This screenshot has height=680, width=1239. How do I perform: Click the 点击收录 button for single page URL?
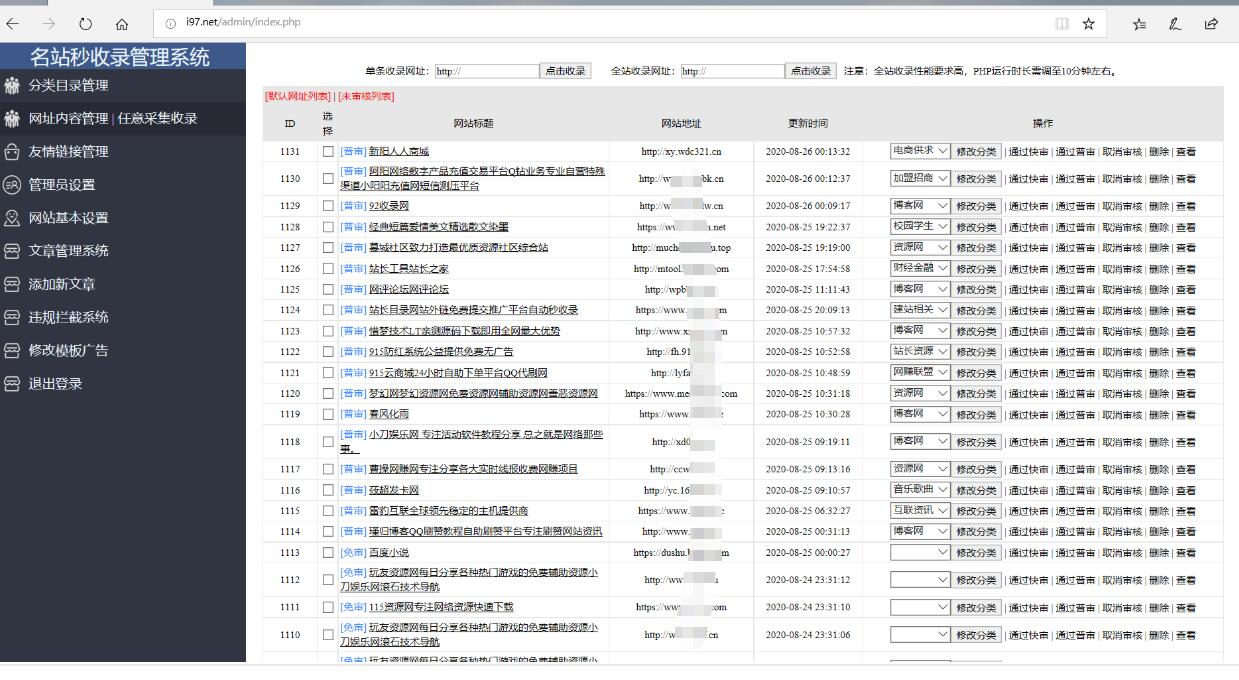coord(565,71)
